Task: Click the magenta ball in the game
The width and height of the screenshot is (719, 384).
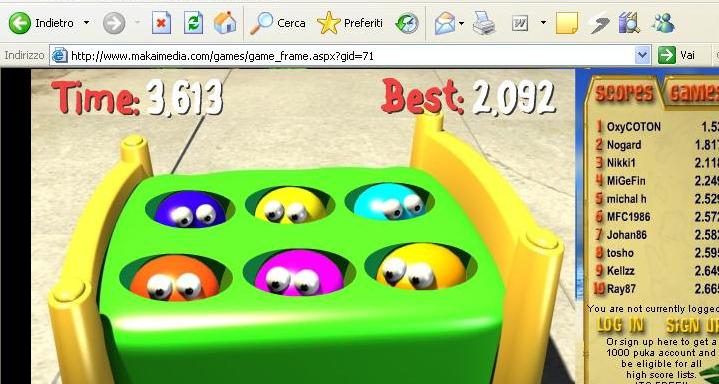Action: click(x=299, y=273)
